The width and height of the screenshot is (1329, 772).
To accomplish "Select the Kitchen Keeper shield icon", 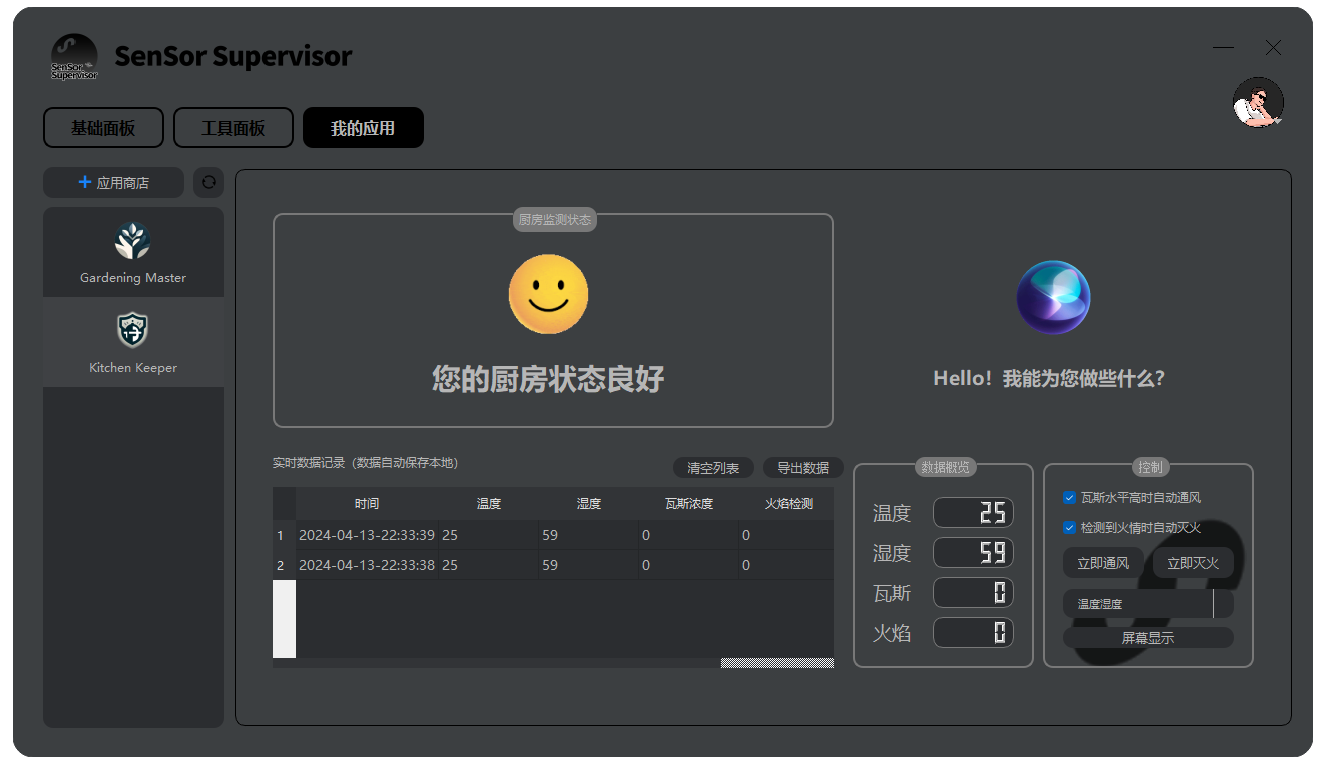I will (133, 330).
